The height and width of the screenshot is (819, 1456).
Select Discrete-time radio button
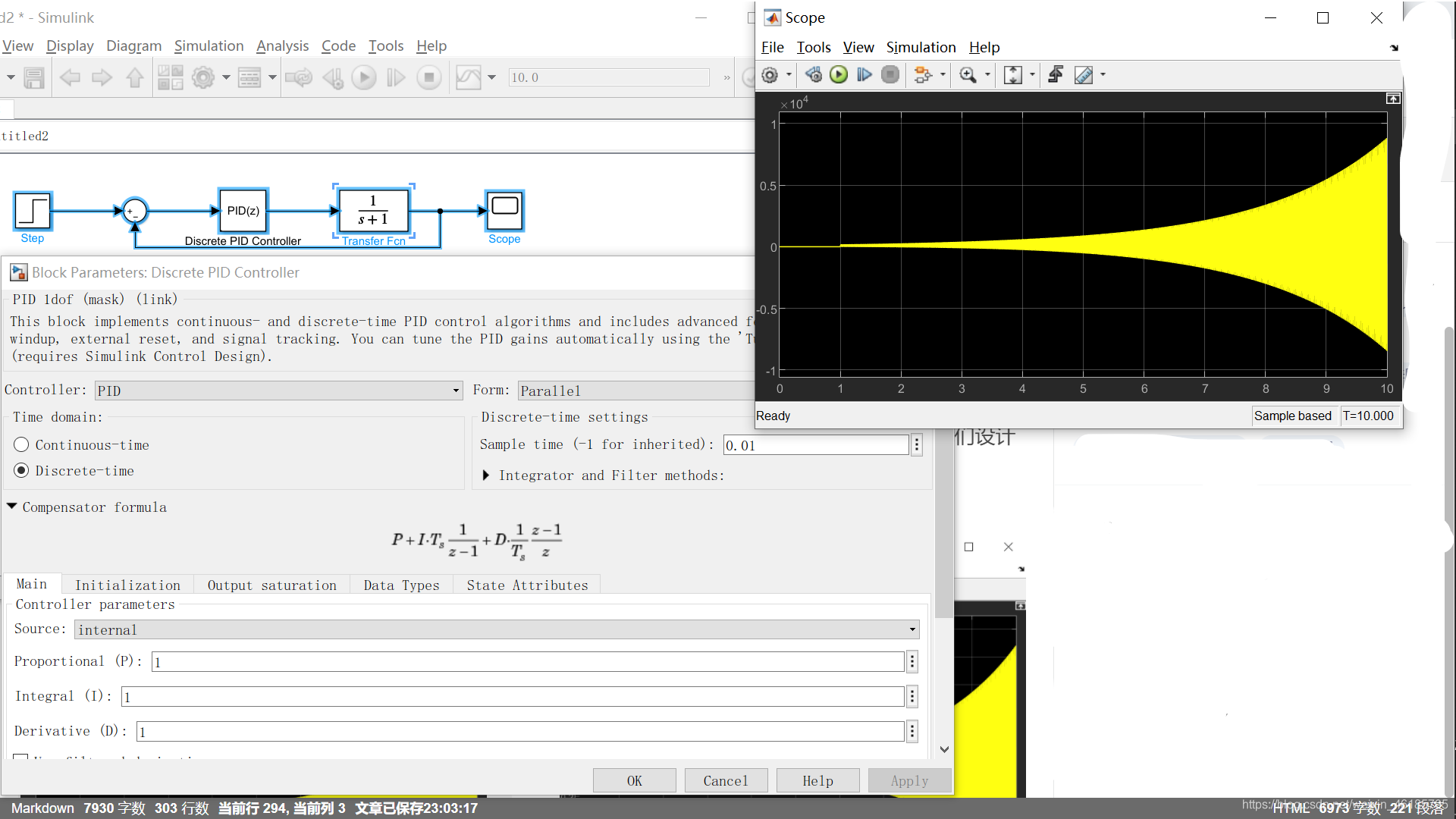pos(21,471)
